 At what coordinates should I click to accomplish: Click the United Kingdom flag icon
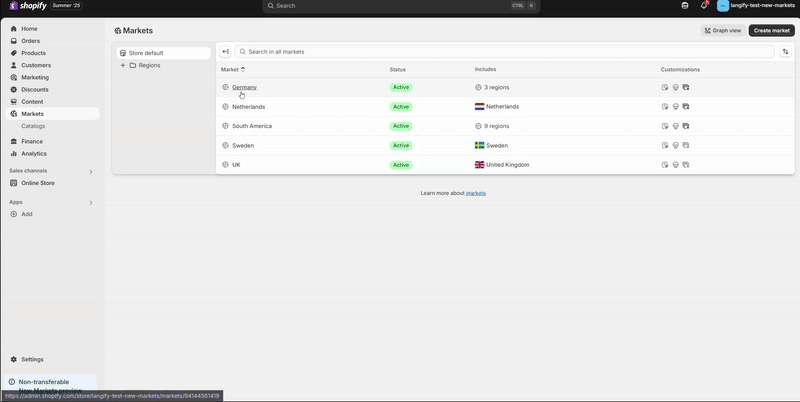click(x=480, y=165)
